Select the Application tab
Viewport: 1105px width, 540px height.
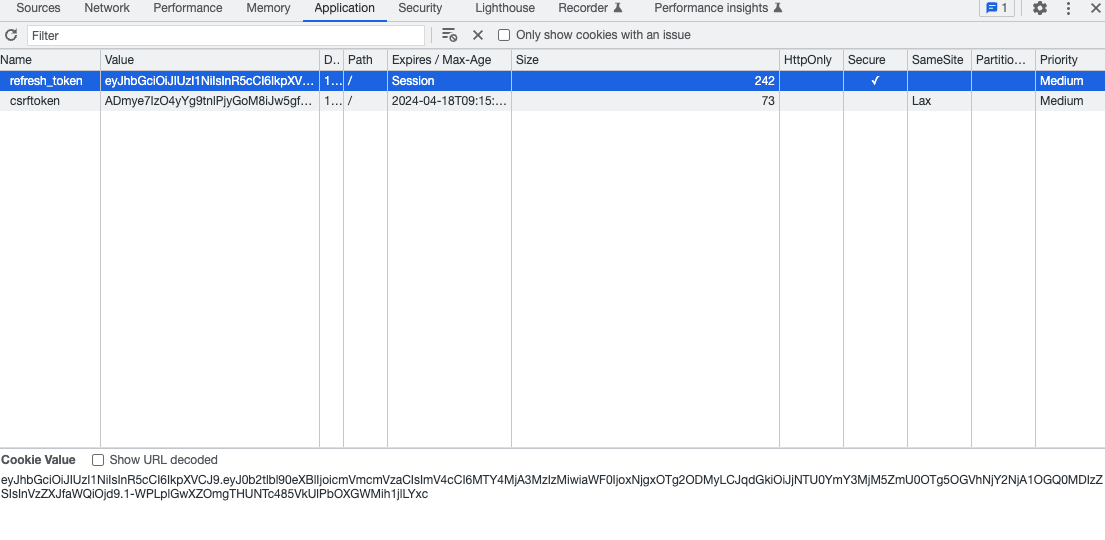[x=345, y=8]
